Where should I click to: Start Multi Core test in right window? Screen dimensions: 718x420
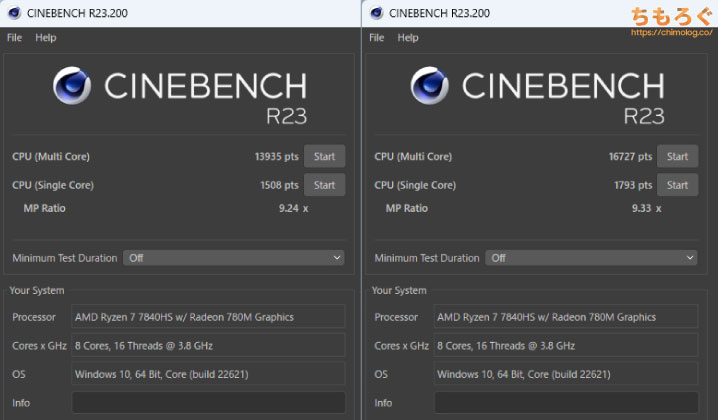tap(678, 157)
